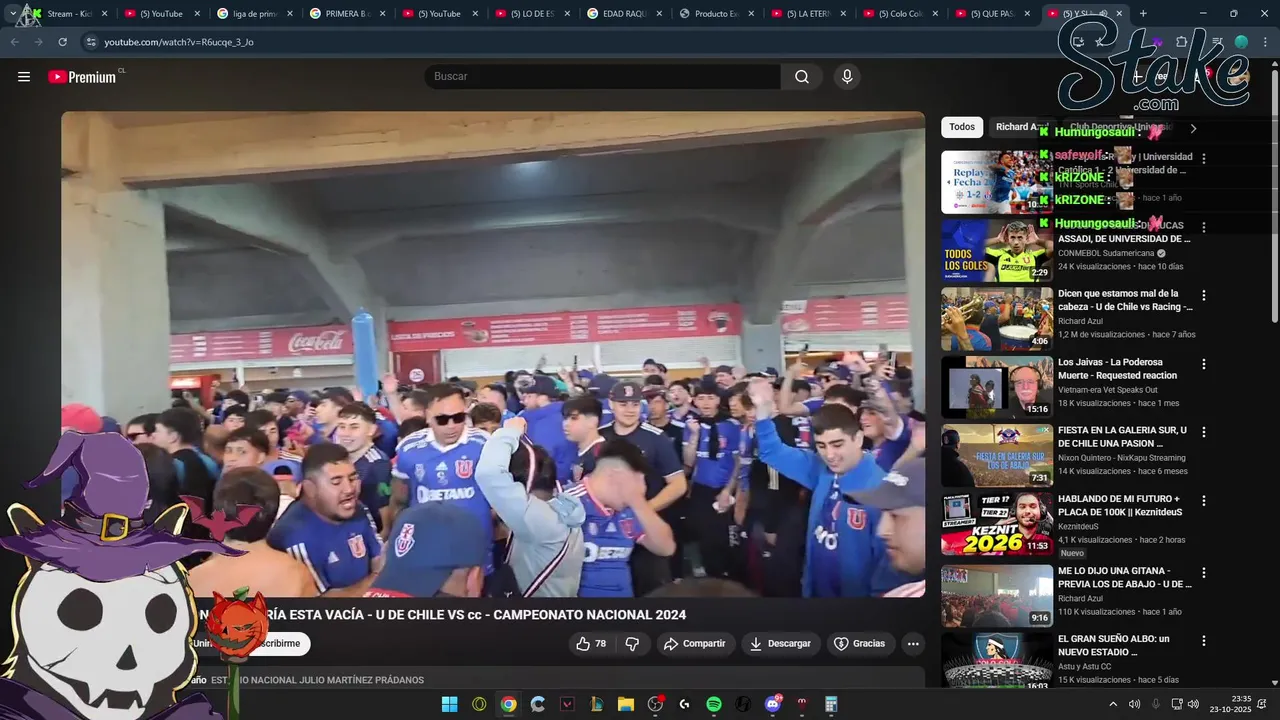Open the Todos los goles video thumbnail

[x=997, y=250]
